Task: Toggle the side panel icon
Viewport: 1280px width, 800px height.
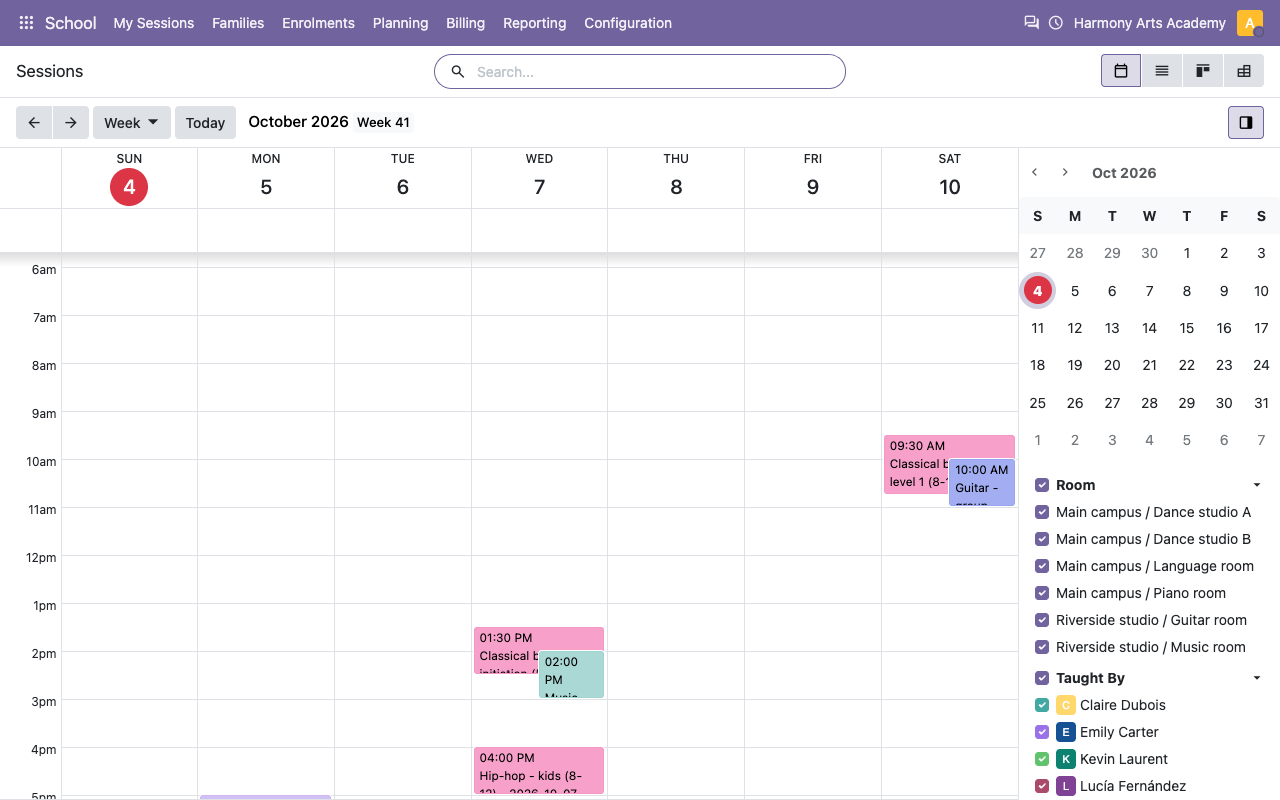Action: pos(1246,122)
